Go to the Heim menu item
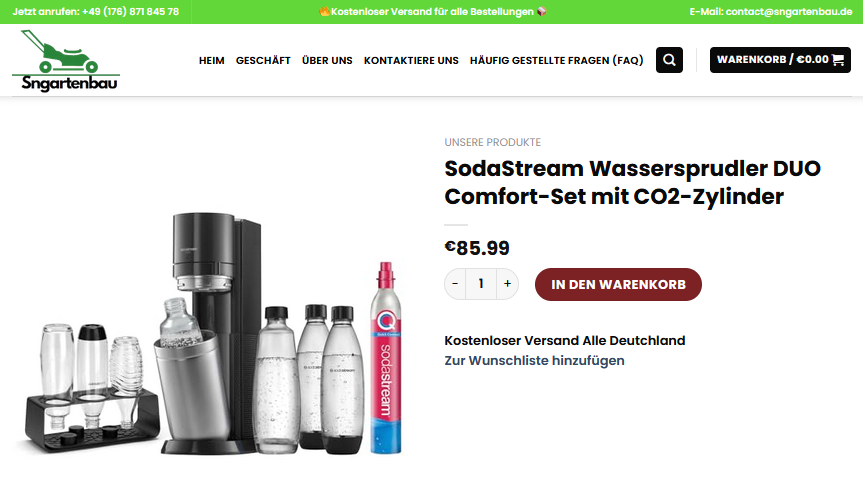 (211, 61)
